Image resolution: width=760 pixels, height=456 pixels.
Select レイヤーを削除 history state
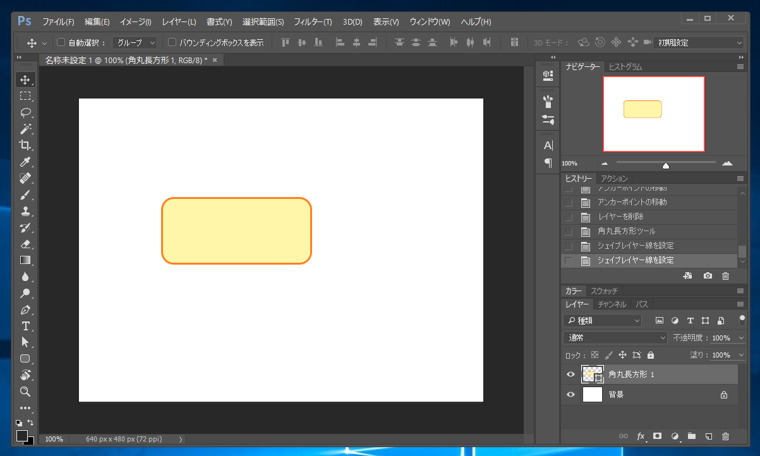coord(620,216)
